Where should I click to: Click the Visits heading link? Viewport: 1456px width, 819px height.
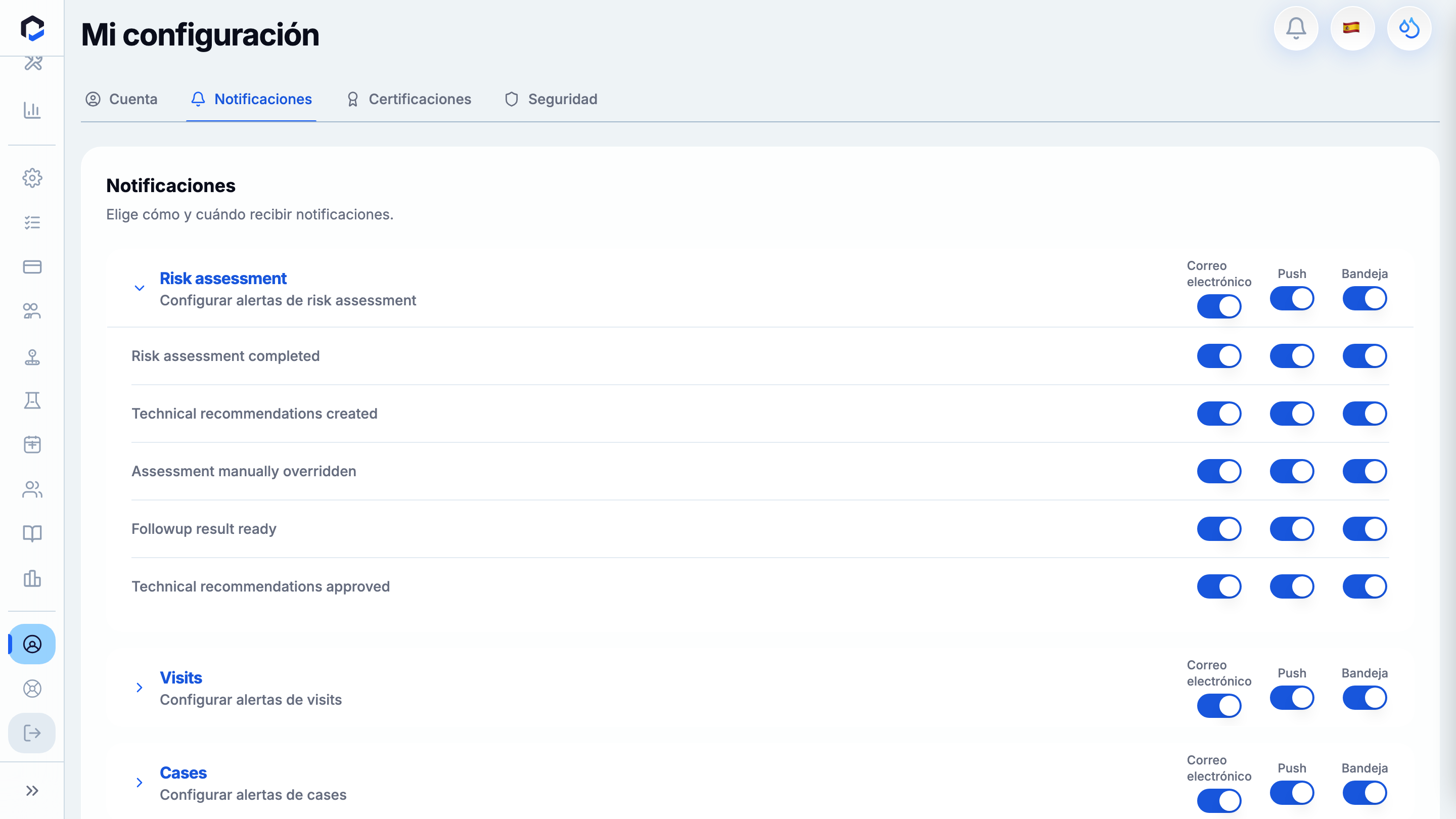181,677
